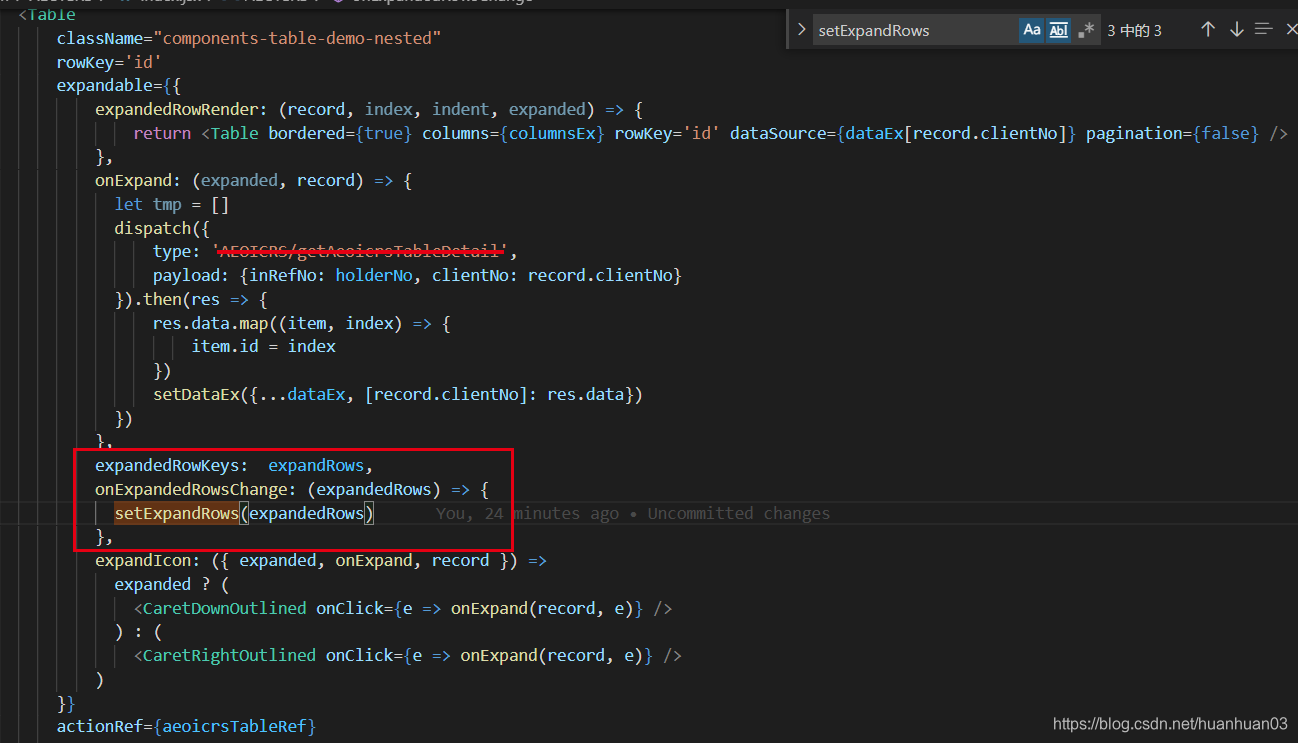
Task: Click 'expanded ? (' ternary line
Action: [x=172, y=585]
